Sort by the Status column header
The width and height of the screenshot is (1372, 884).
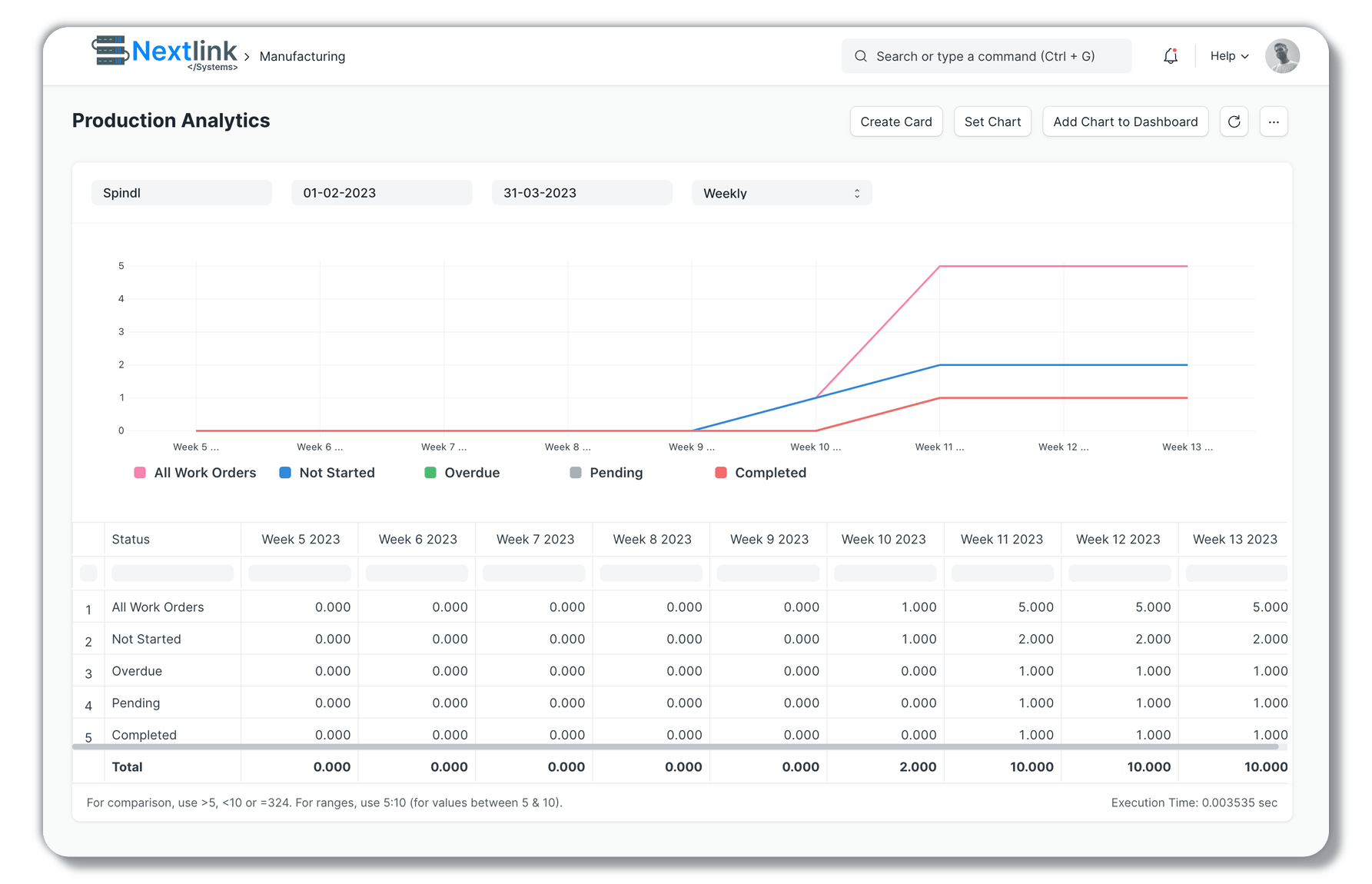[x=172, y=540]
